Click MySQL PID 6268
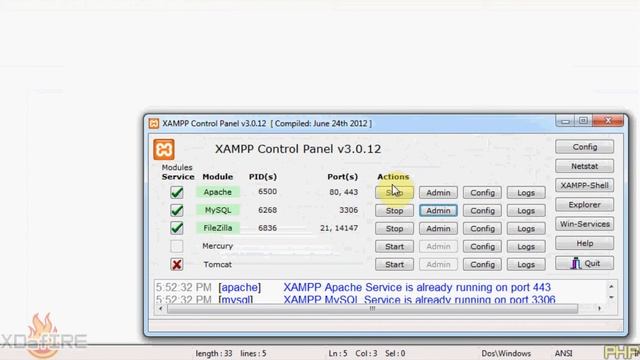 (267, 210)
